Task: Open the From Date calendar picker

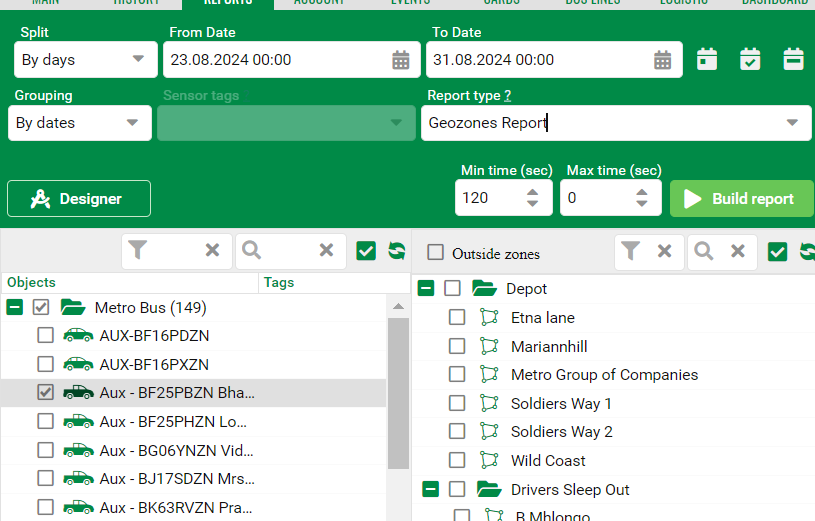Action: [401, 60]
